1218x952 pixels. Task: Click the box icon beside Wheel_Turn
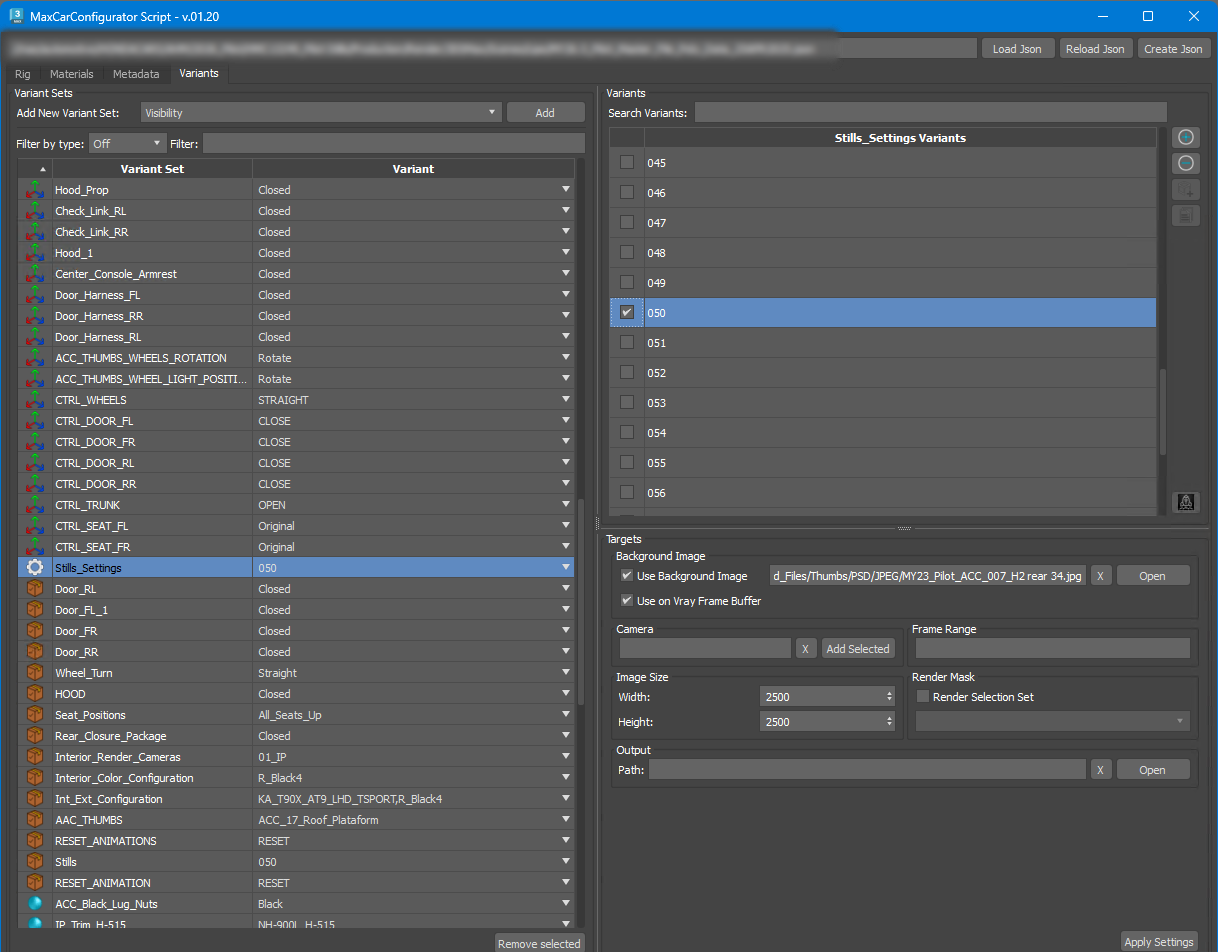coord(35,673)
